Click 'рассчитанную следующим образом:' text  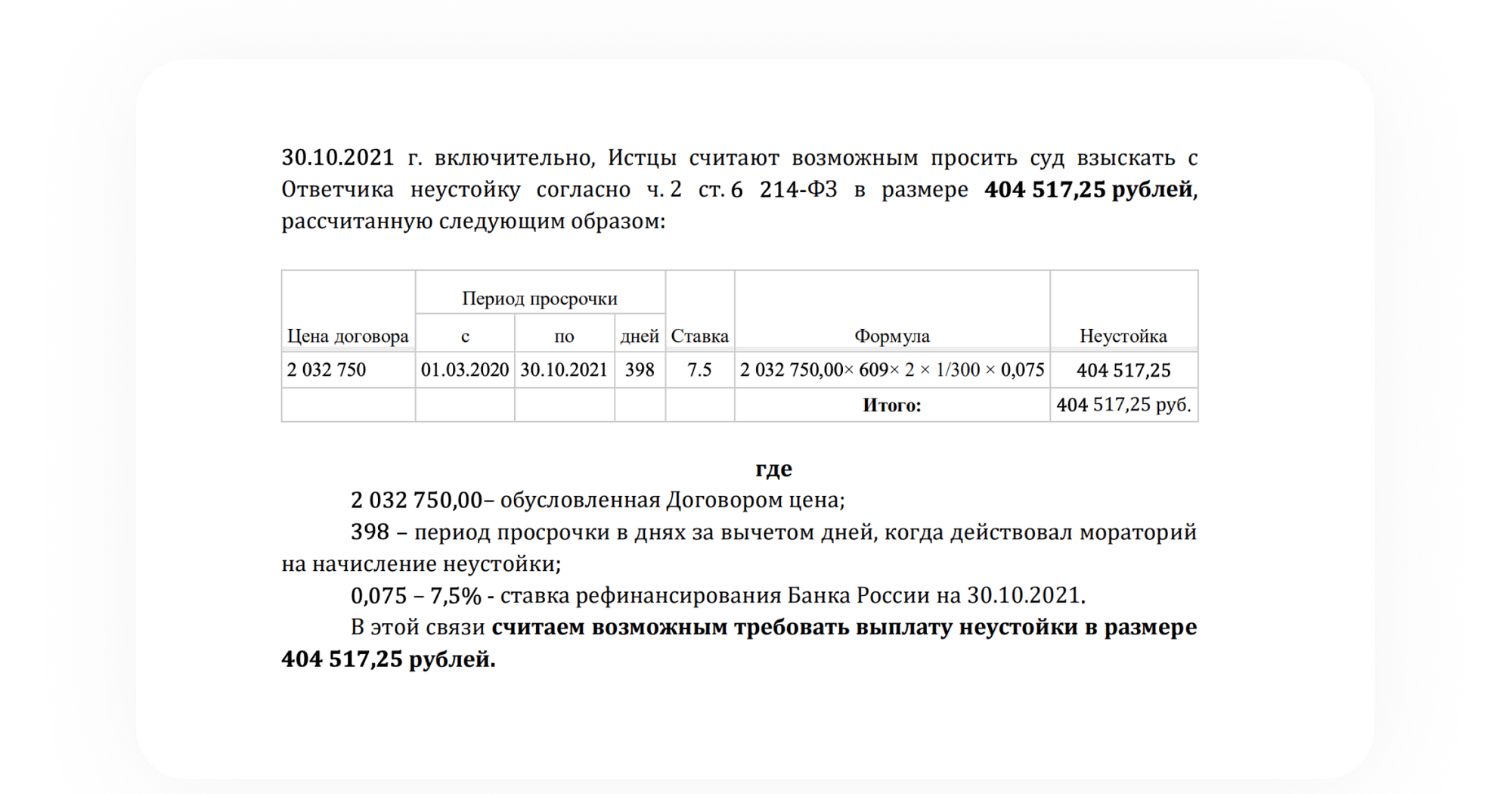click(473, 222)
